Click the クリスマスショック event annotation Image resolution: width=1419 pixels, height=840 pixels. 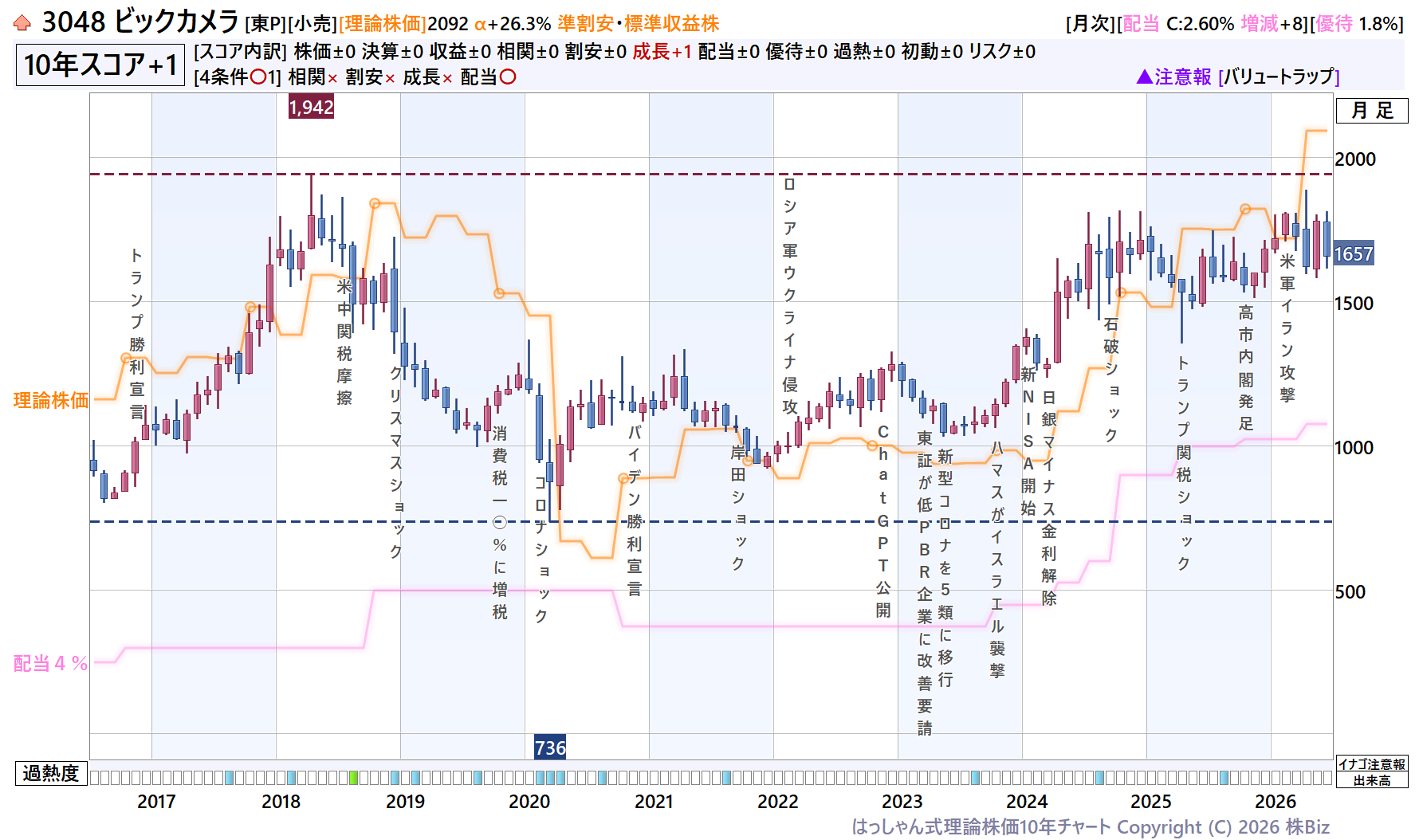pos(396,462)
